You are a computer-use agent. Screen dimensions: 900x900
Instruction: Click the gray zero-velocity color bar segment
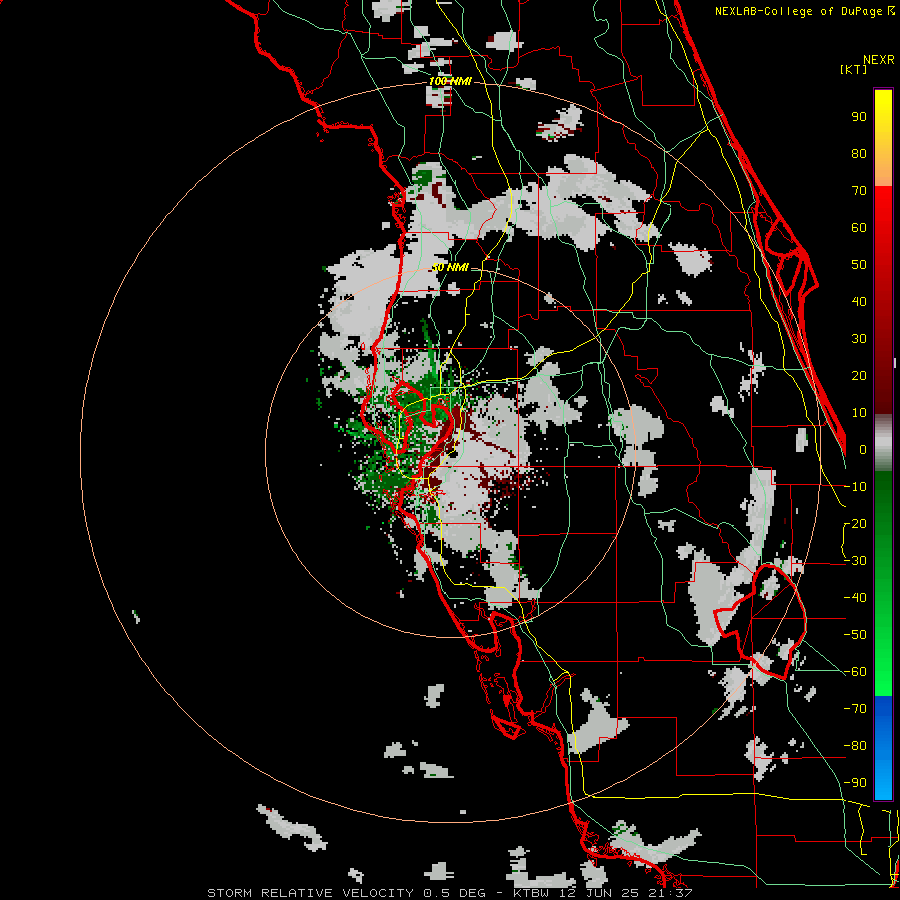click(x=883, y=443)
